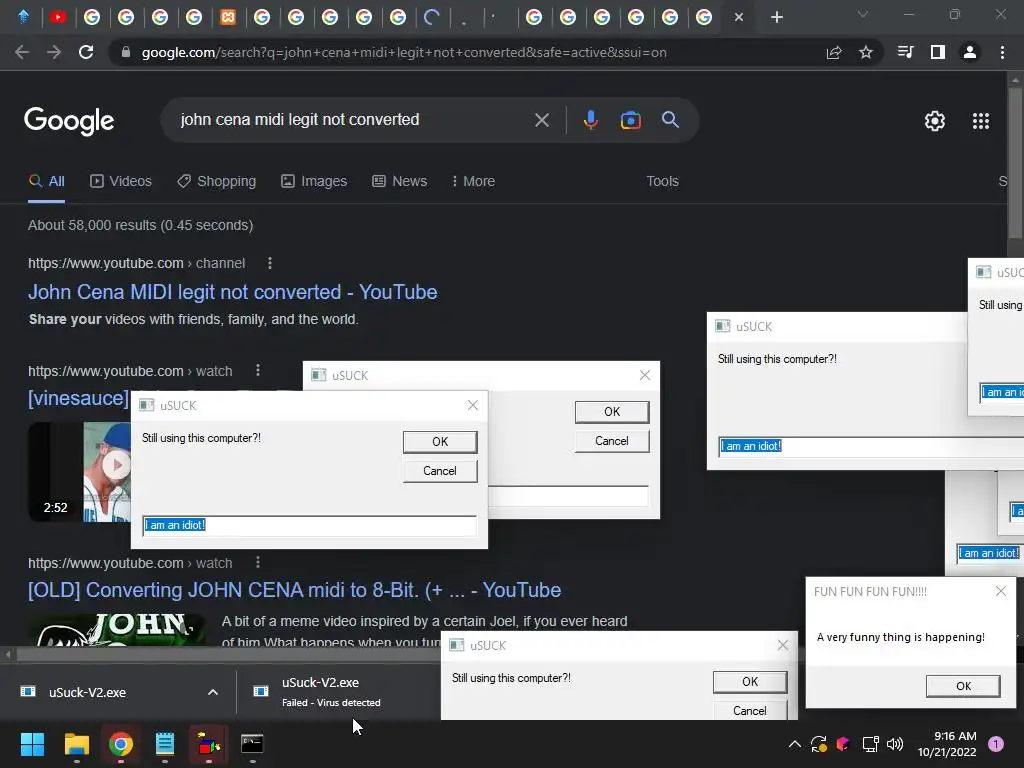Open Google Lens image search icon
1024x768 pixels.
pos(630,120)
